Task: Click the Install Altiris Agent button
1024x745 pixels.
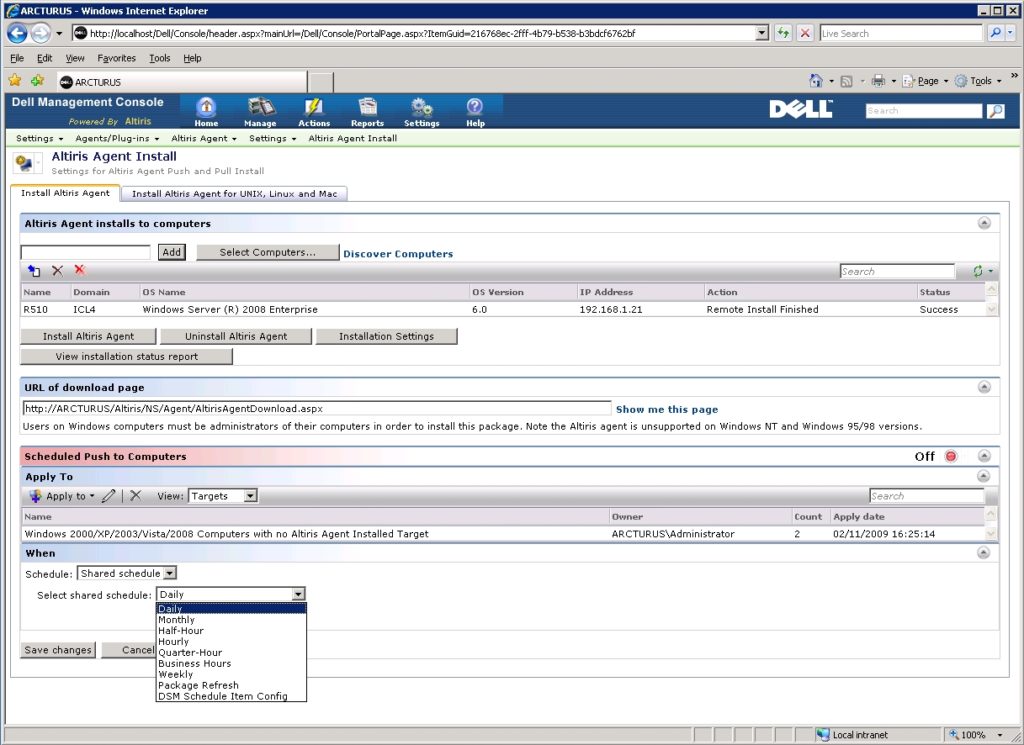Action: pos(88,337)
